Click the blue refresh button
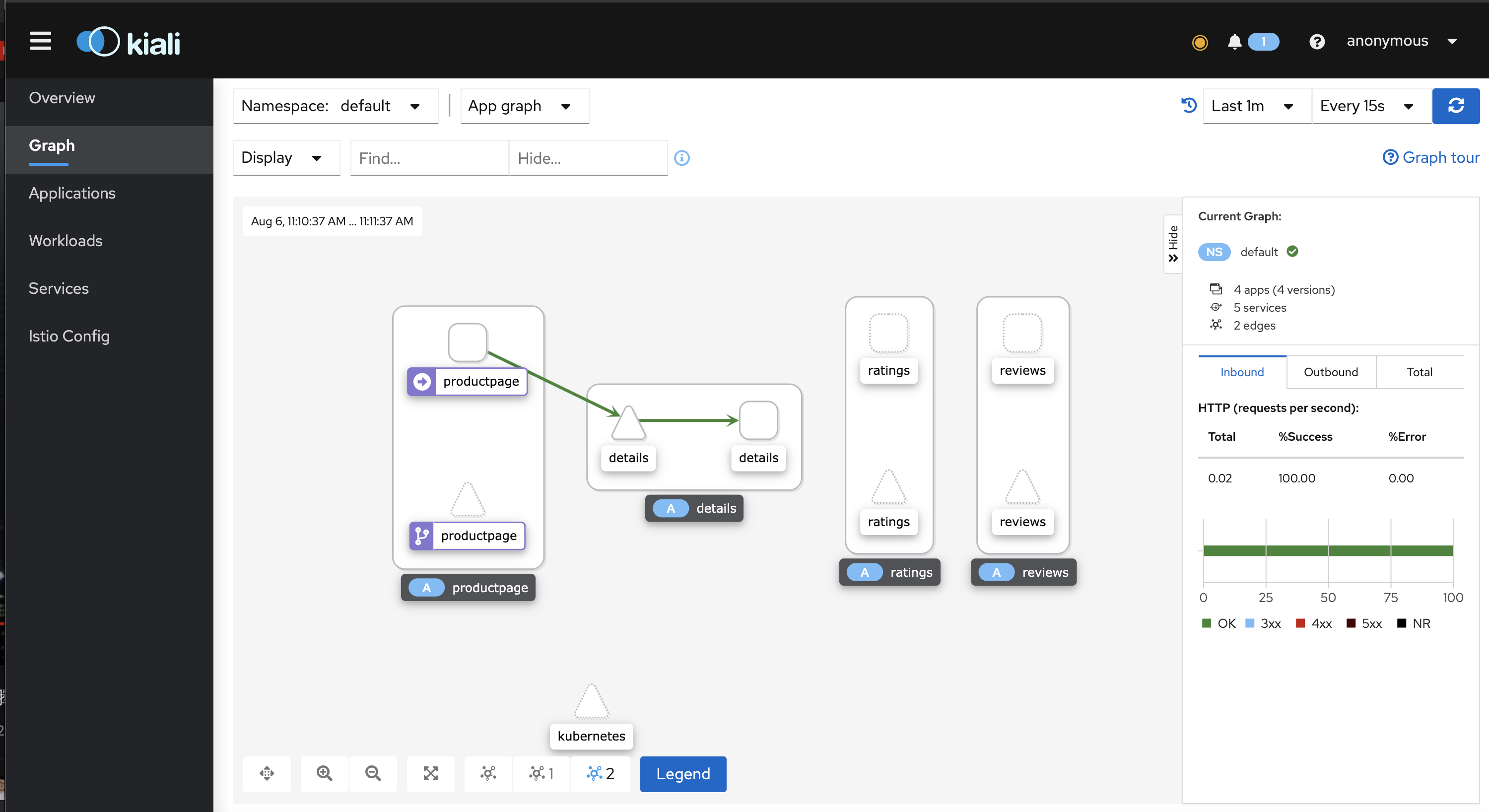 (x=1455, y=106)
